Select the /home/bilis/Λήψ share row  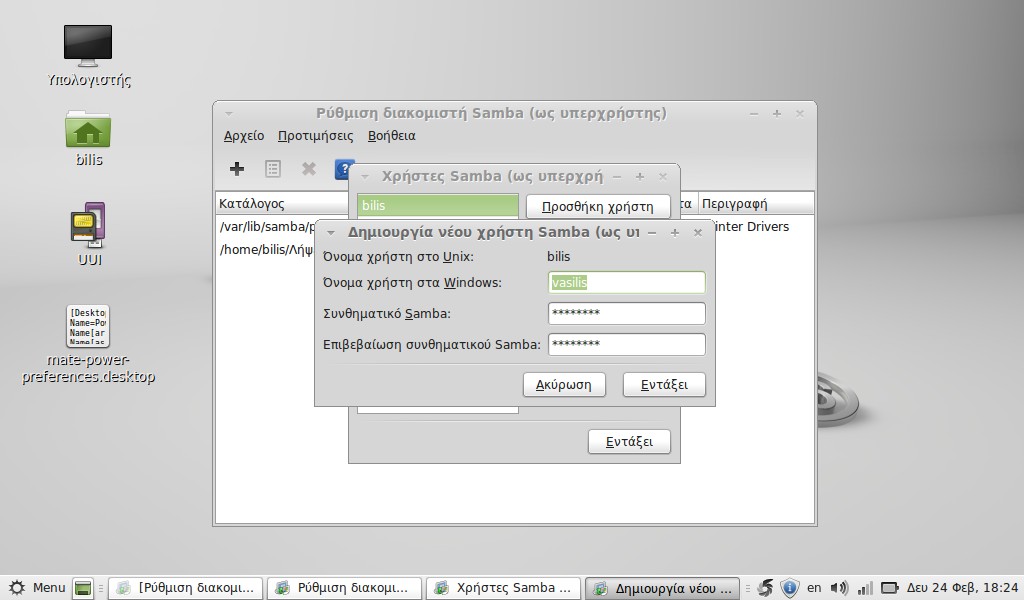[266, 249]
